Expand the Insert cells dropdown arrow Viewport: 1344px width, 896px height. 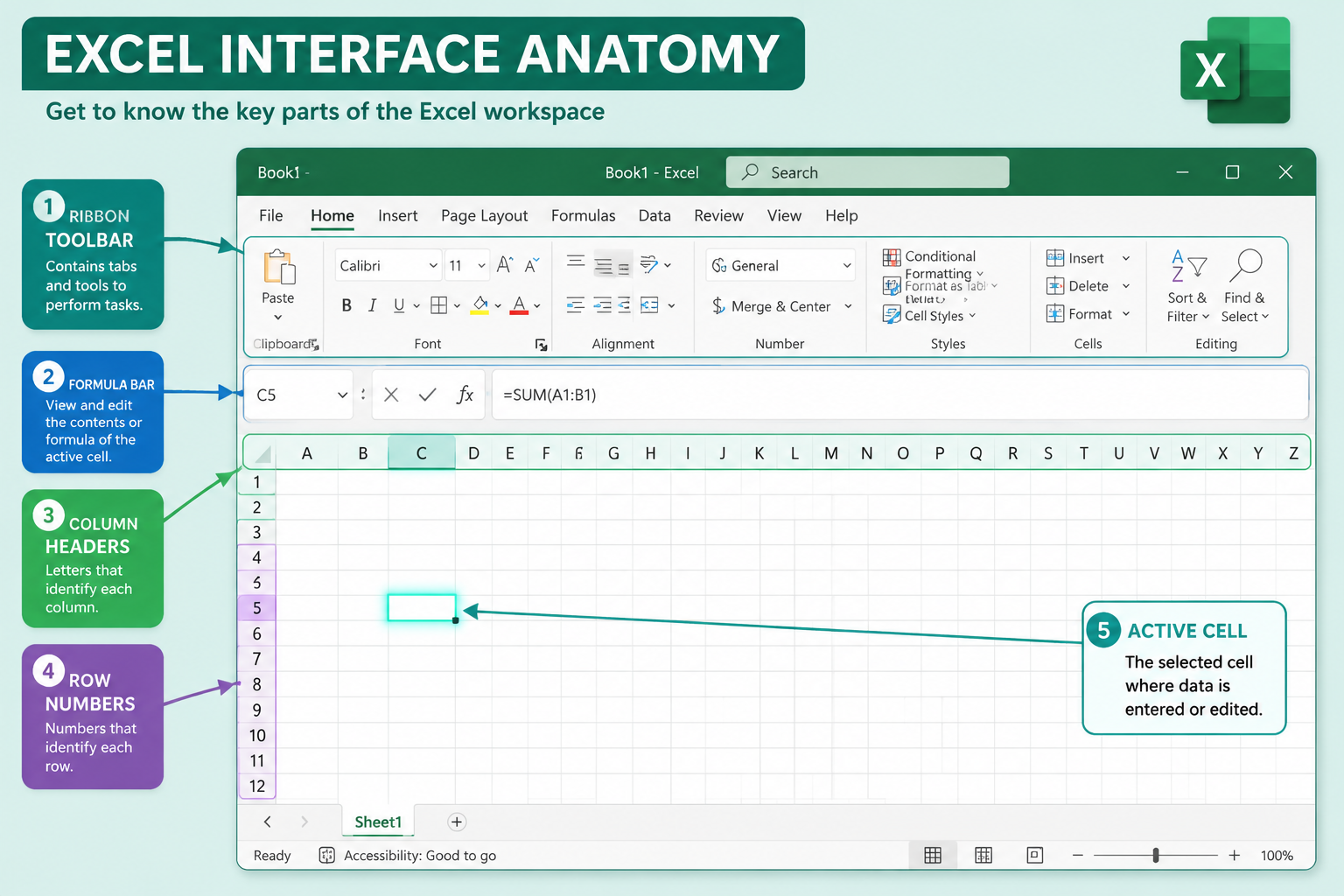click(x=1126, y=258)
